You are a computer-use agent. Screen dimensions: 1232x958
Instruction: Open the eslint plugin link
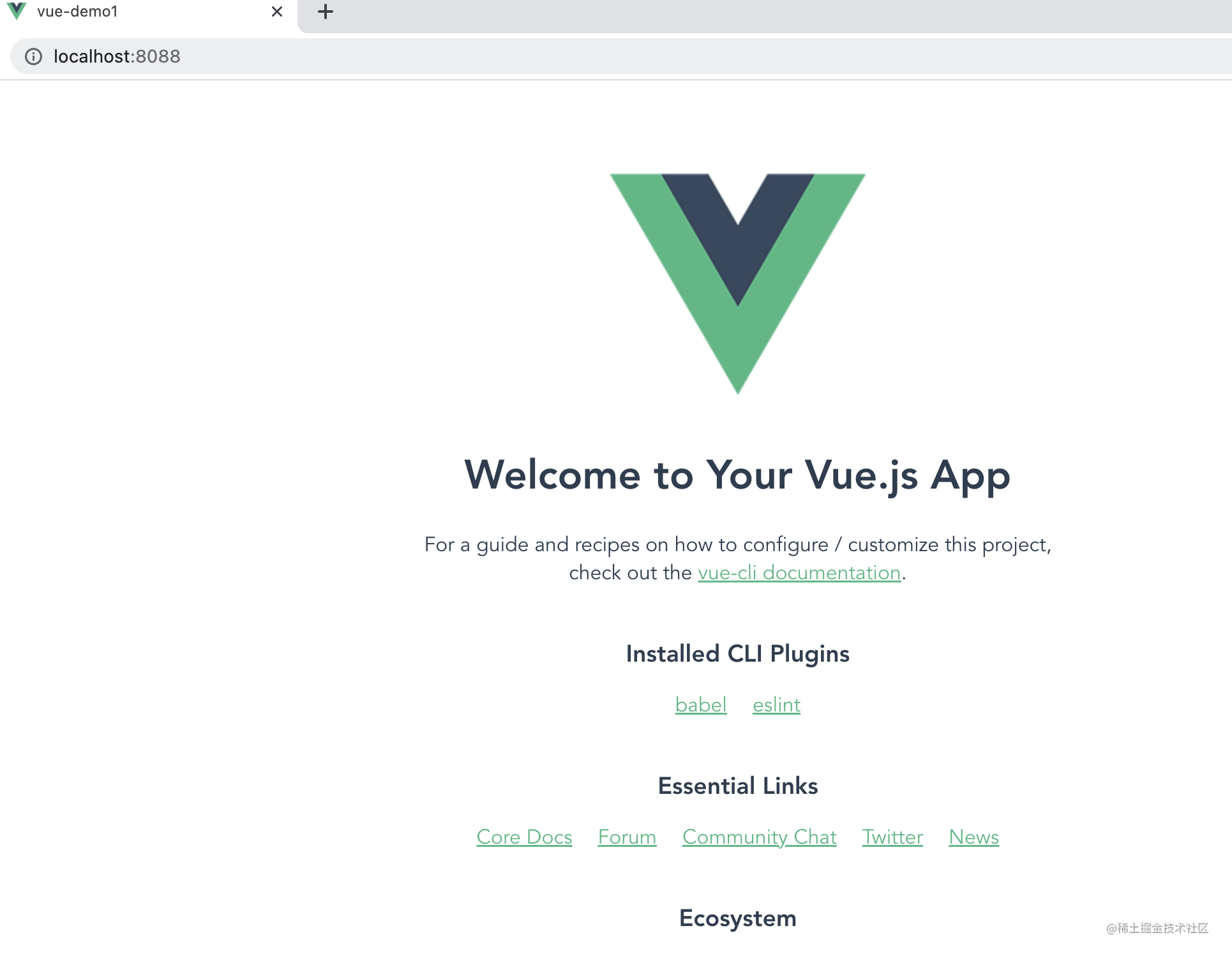[776, 705]
